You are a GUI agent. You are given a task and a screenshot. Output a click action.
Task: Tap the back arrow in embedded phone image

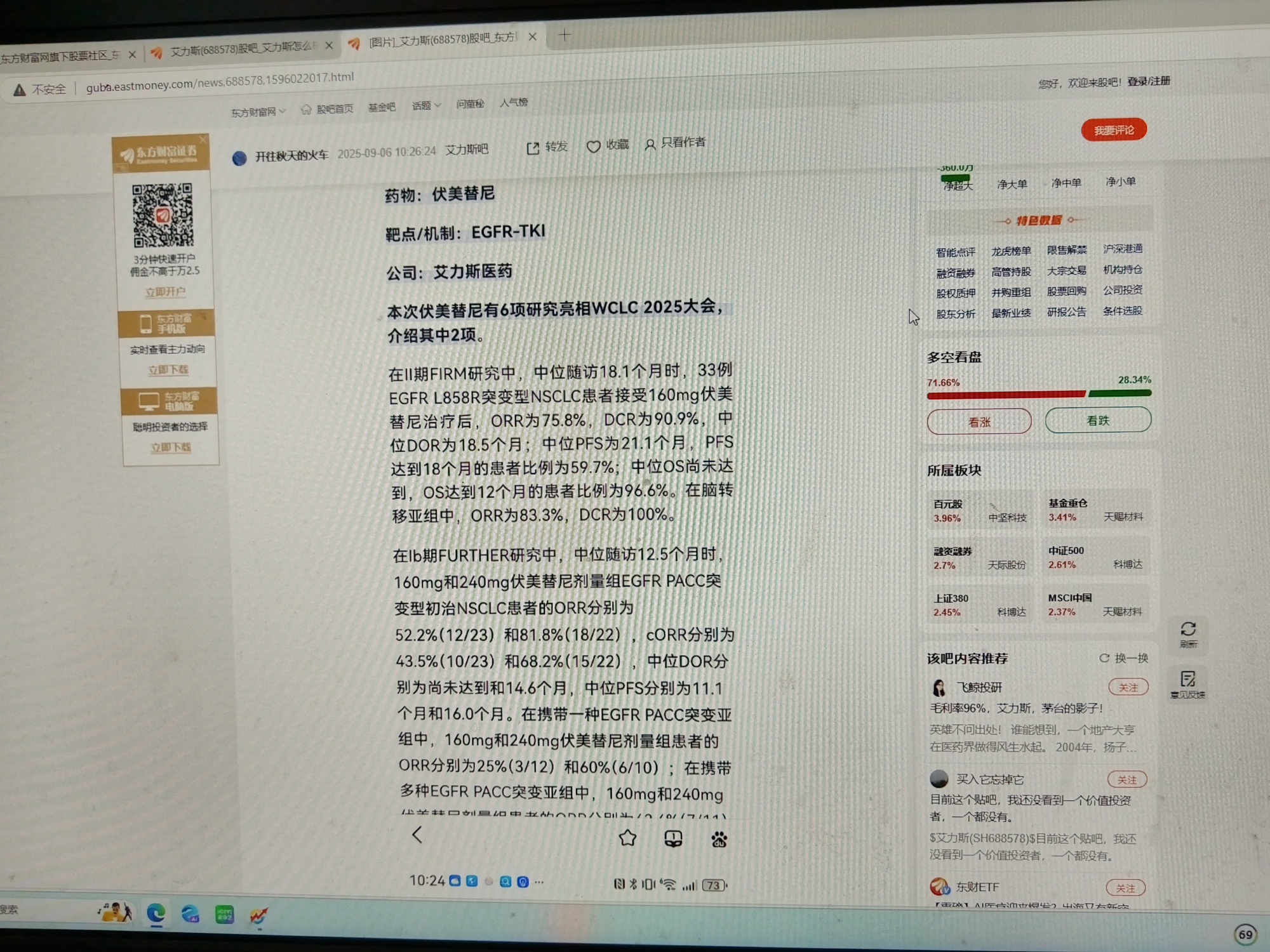pyautogui.click(x=417, y=835)
